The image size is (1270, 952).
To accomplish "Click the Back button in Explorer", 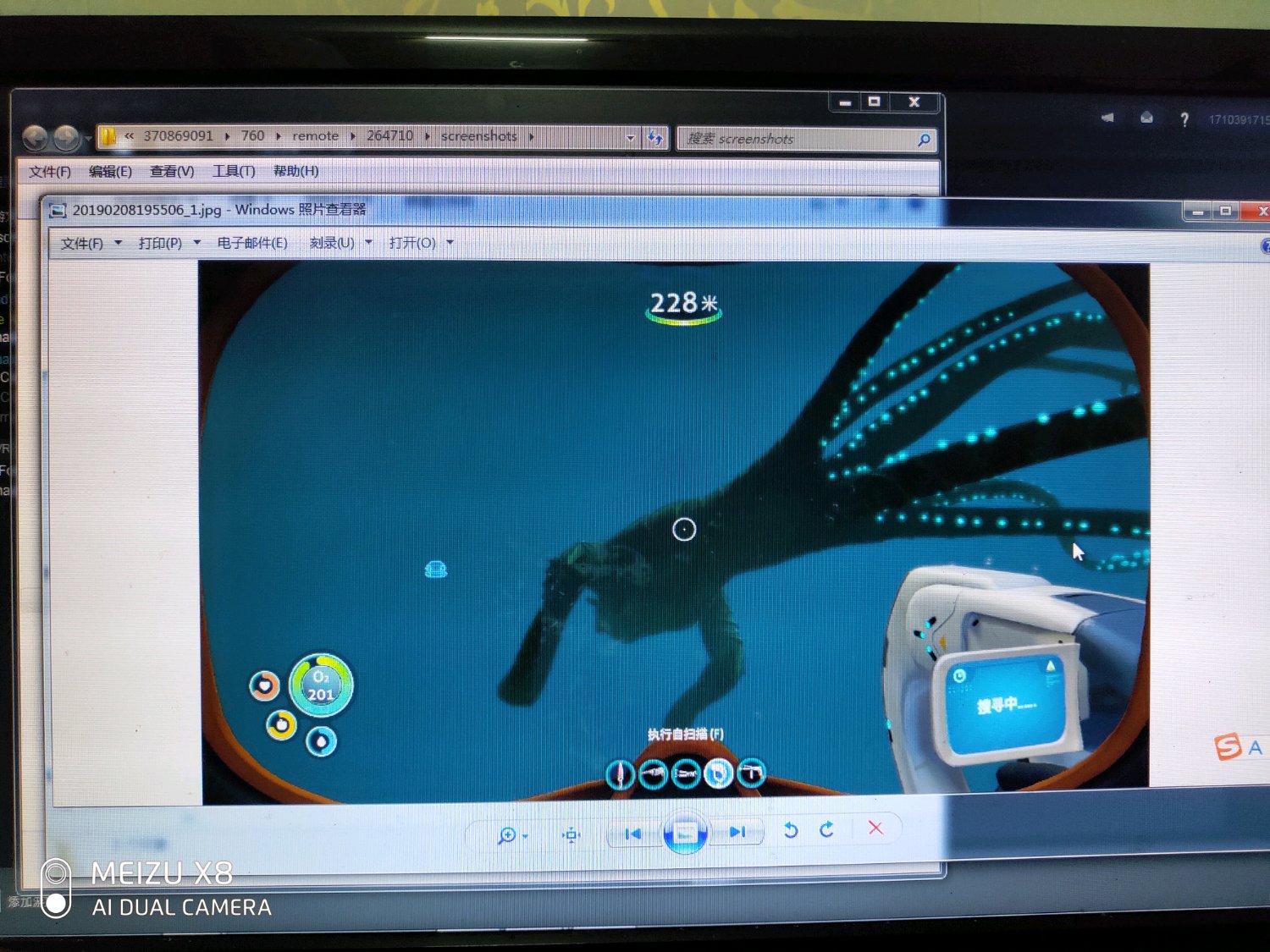I will [35, 137].
